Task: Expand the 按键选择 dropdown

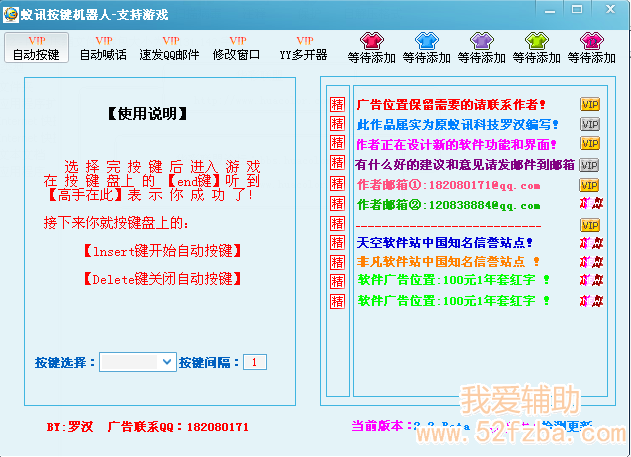Action: 167,362
